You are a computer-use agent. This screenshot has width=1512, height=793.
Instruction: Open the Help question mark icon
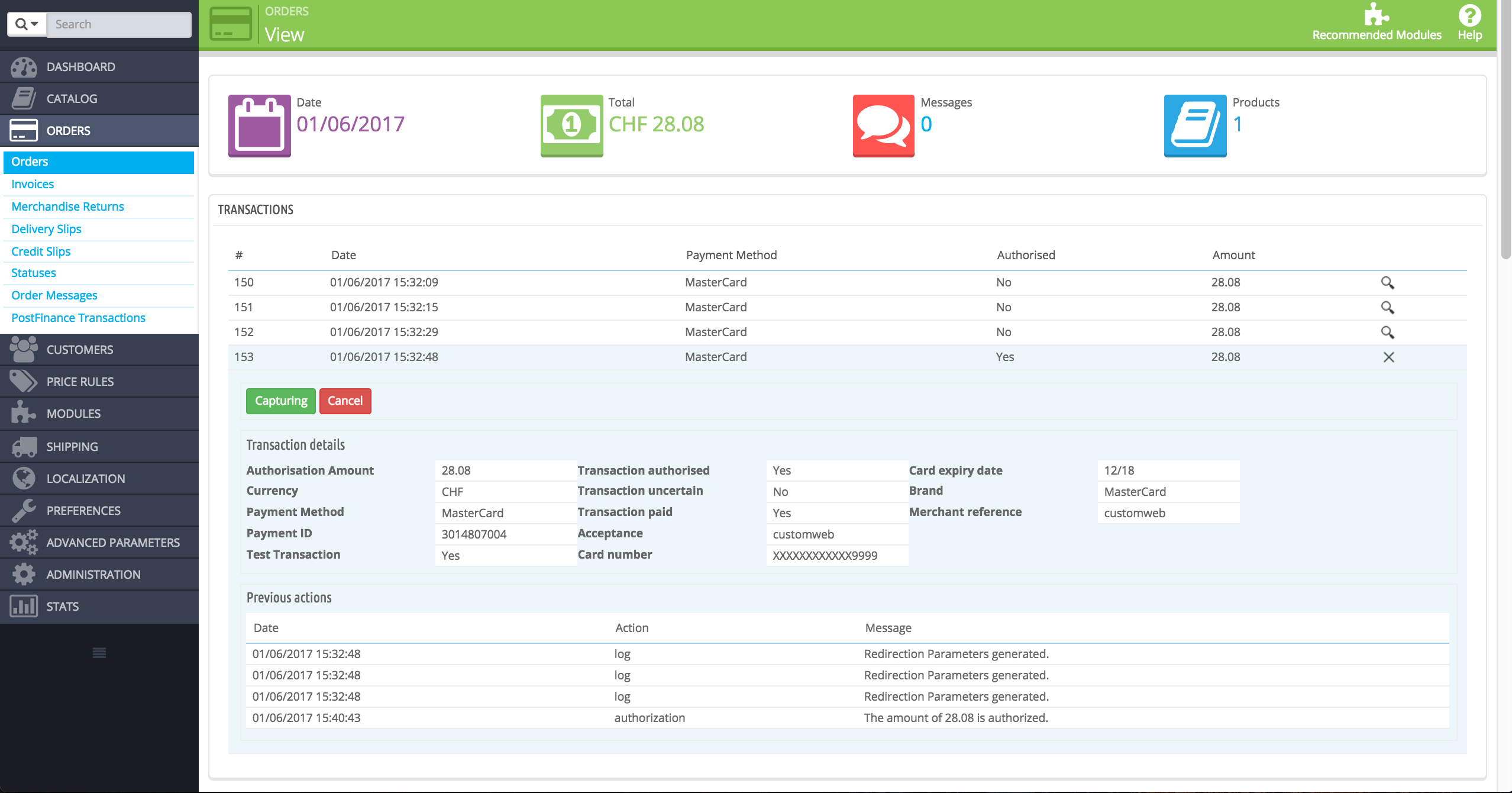pyautogui.click(x=1469, y=15)
